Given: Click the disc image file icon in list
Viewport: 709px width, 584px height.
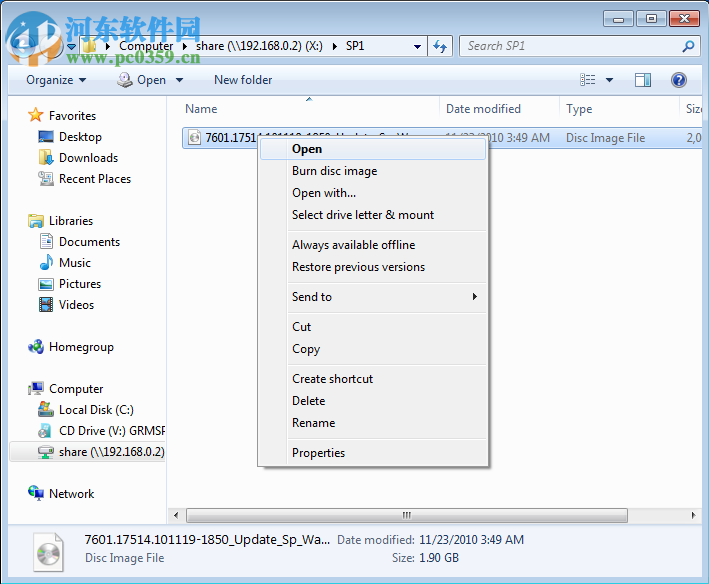Looking at the screenshot, I should [194, 137].
